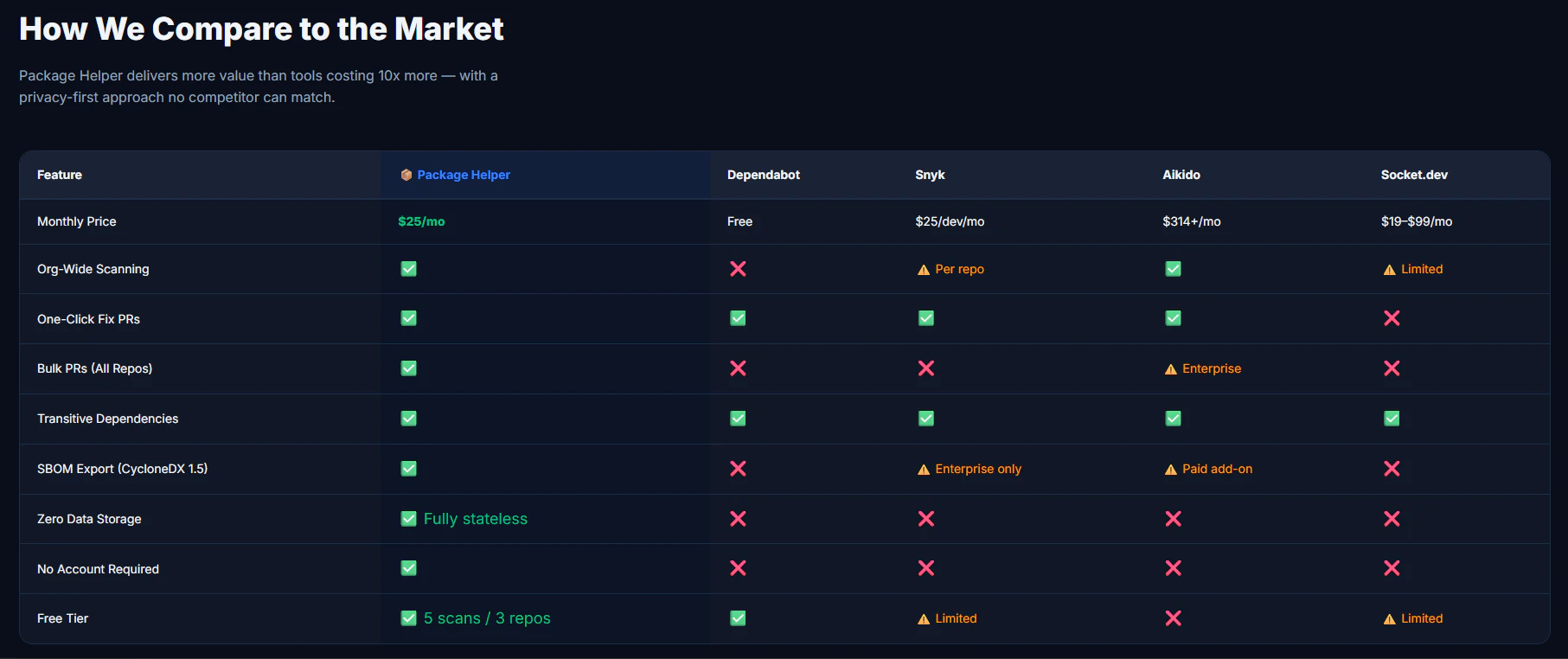Click Package Helper checkmark for No Account Required

click(x=409, y=568)
